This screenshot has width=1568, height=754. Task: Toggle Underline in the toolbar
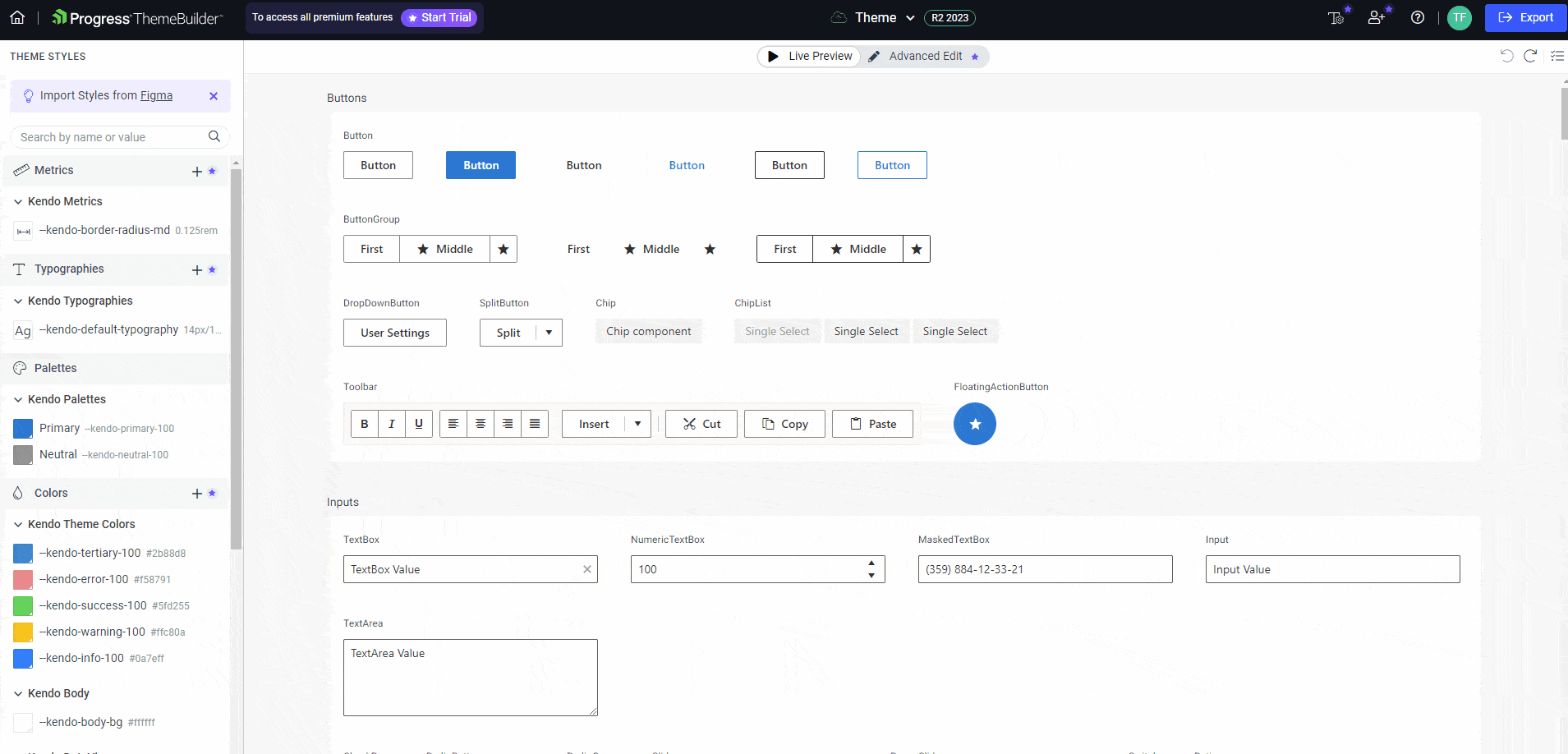(x=419, y=424)
